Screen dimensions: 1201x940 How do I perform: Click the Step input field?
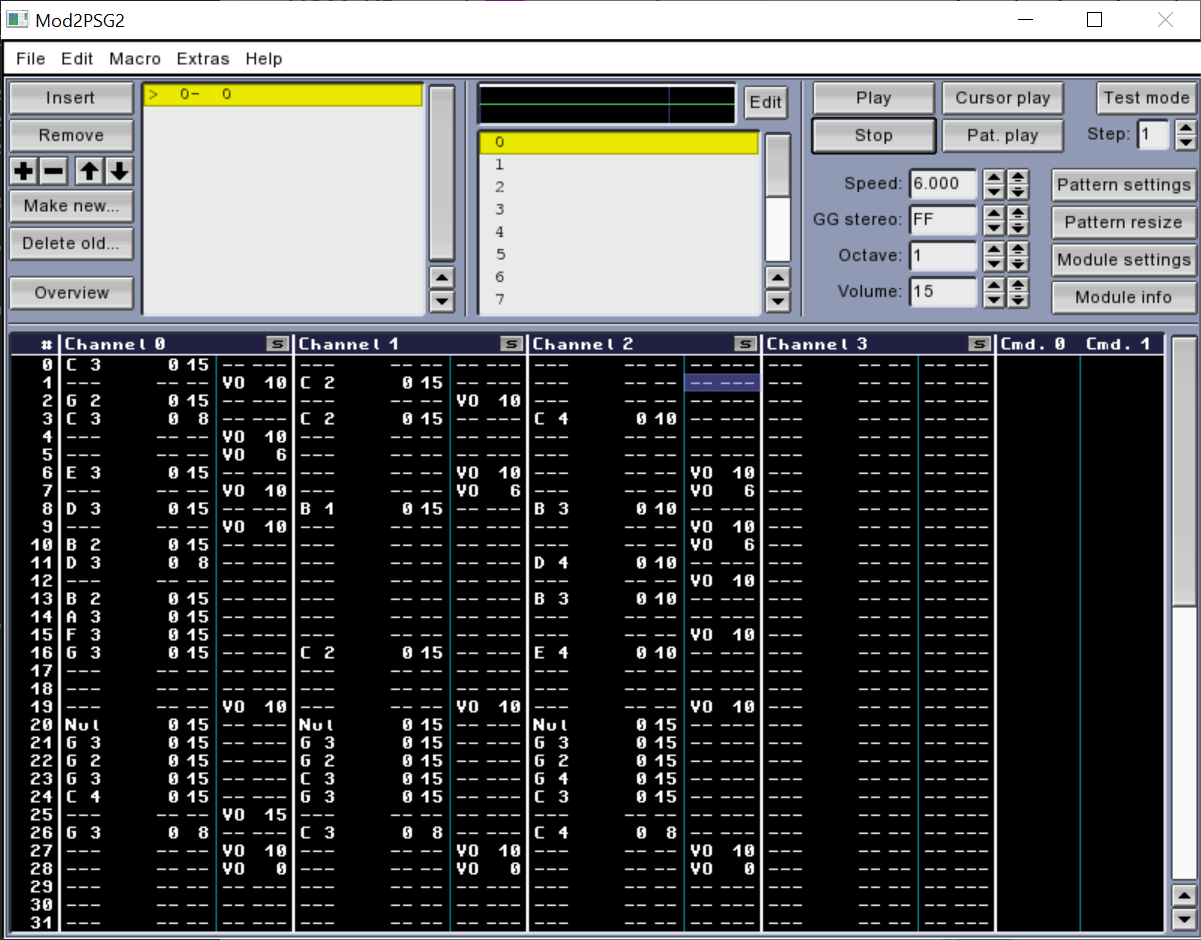1153,134
